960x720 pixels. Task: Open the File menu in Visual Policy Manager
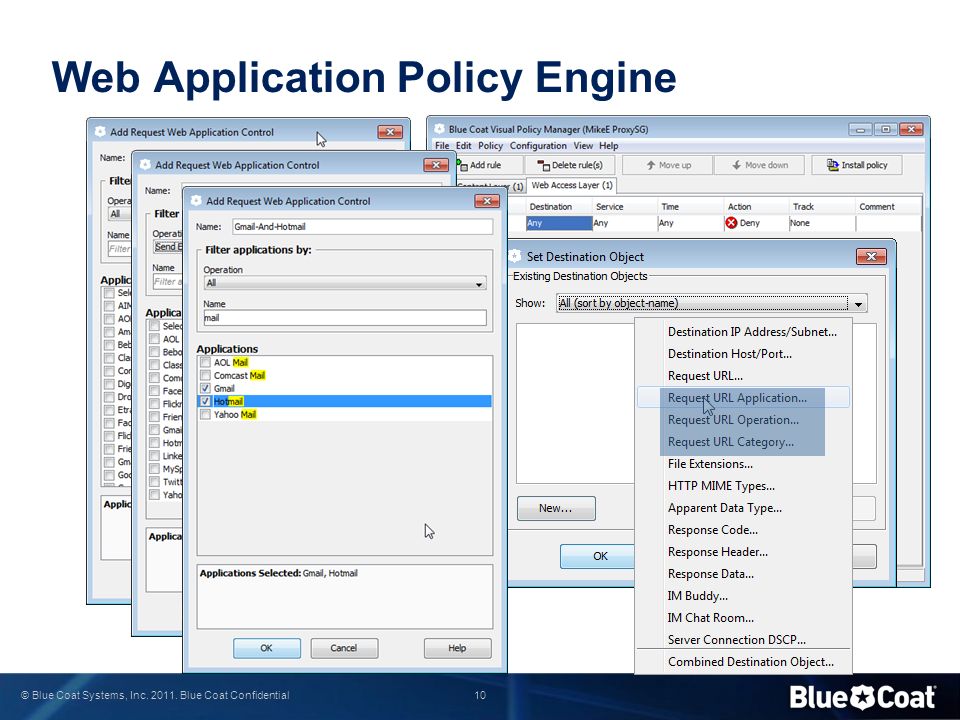pyautogui.click(x=442, y=146)
